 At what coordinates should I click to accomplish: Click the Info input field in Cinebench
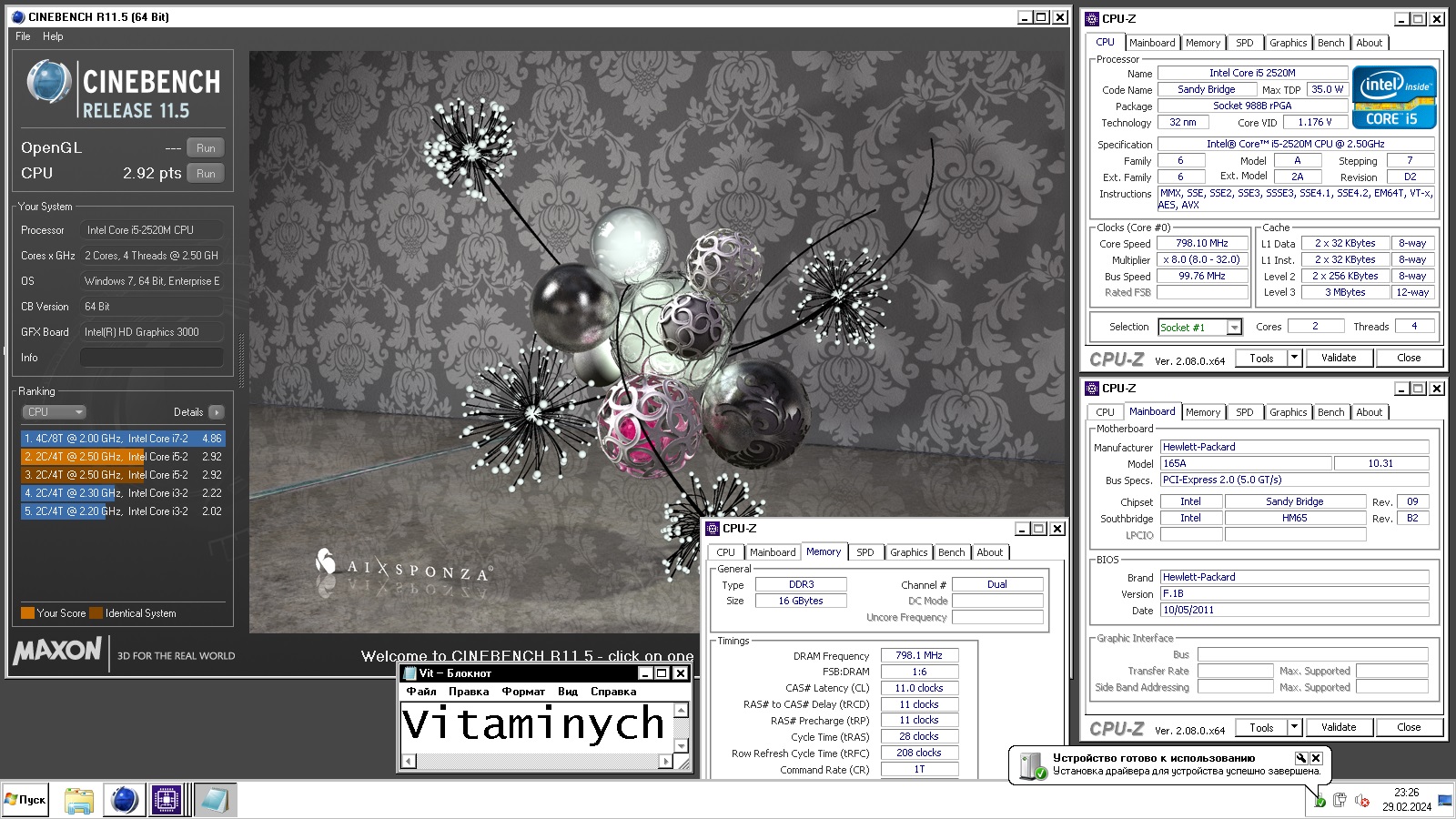point(152,358)
